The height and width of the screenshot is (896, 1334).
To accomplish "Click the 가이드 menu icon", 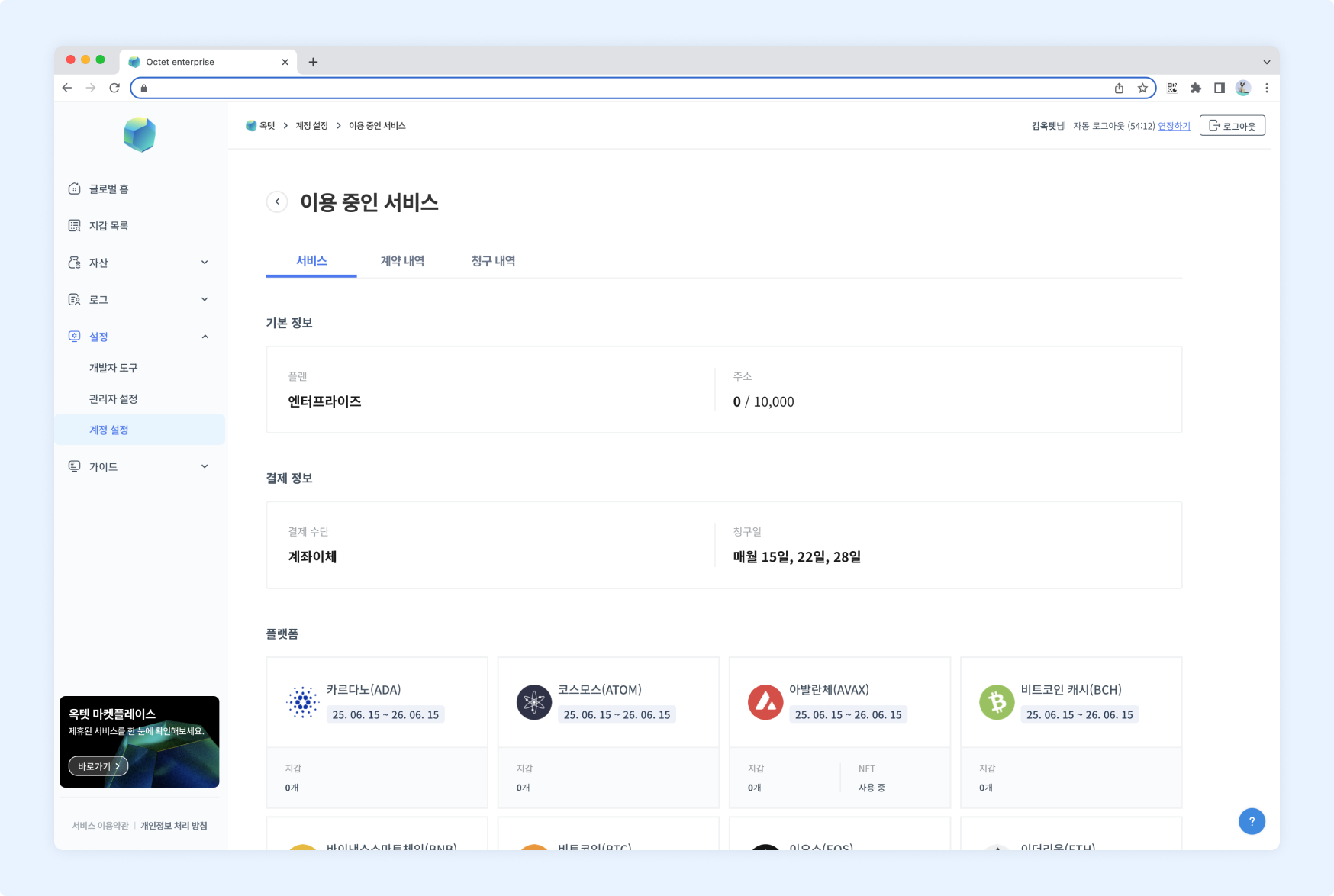I will point(74,466).
